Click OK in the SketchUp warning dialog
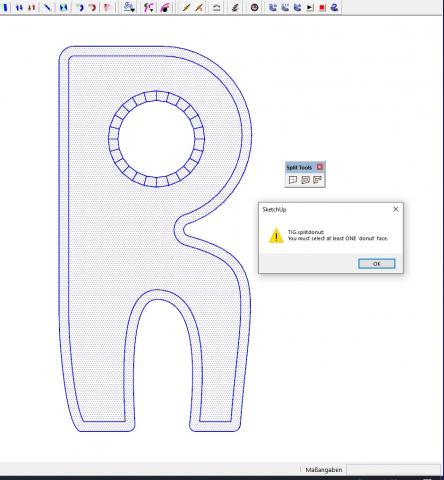444x480 pixels. click(x=377, y=264)
